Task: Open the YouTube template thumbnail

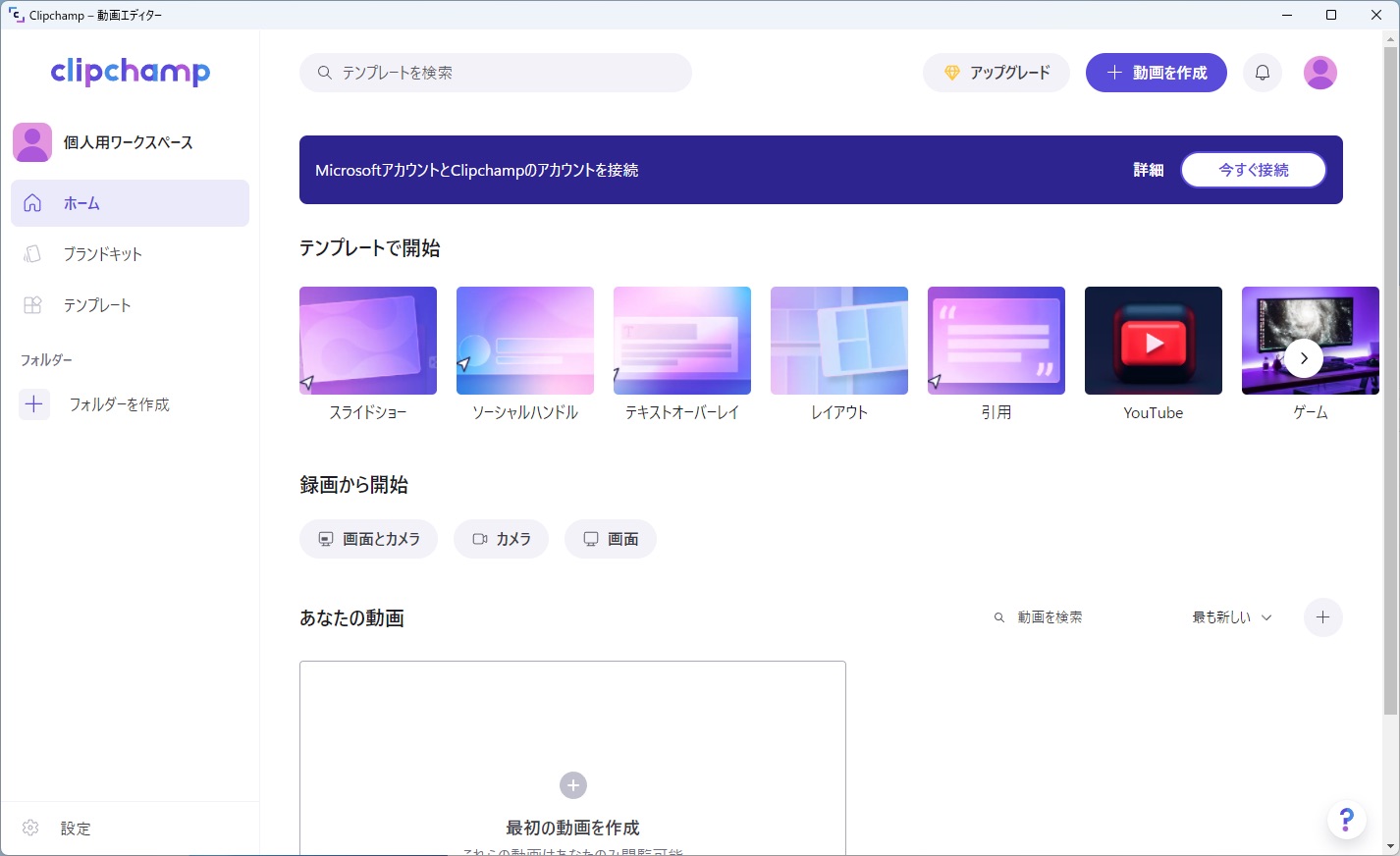Action: click(1154, 341)
